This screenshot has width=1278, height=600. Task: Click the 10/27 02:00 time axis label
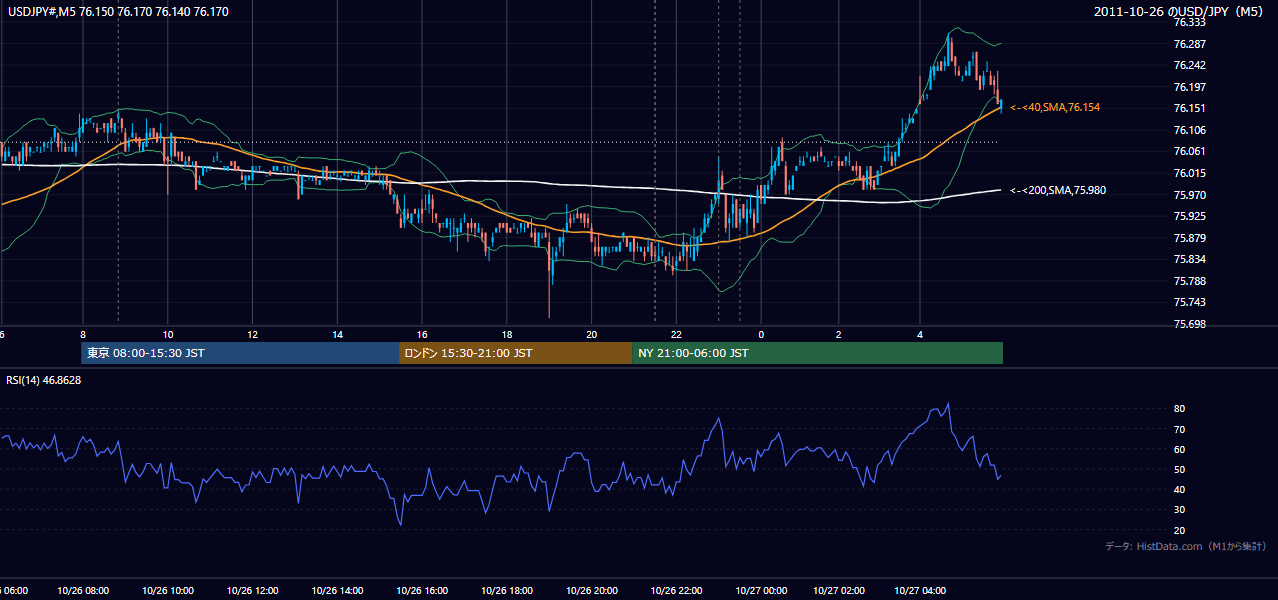(x=839, y=590)
